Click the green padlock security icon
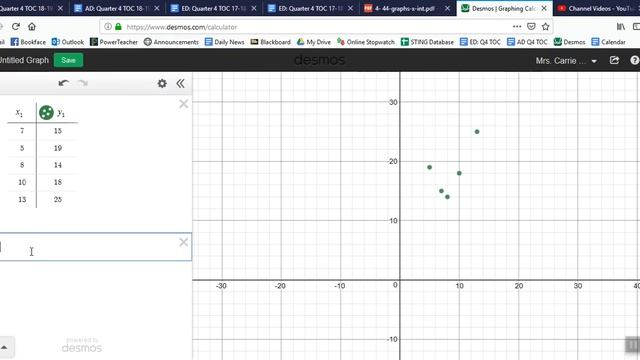 (118, 27)
